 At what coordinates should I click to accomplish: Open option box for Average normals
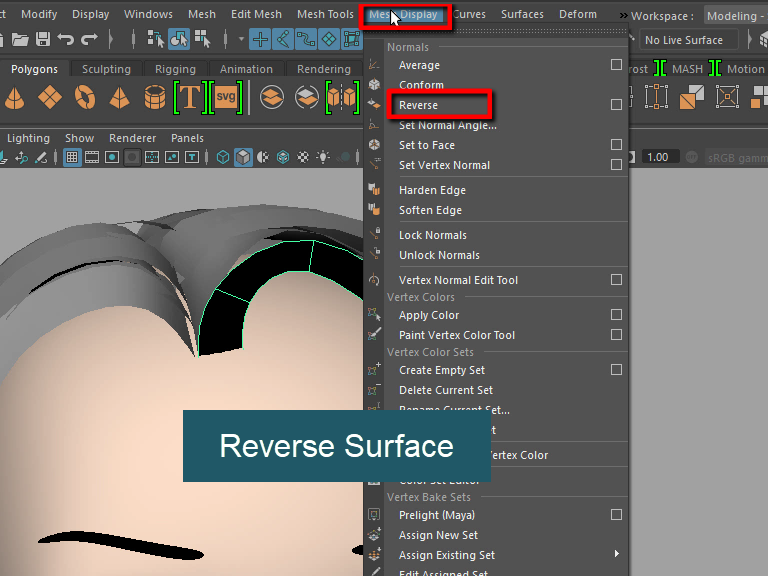[x=616, y=65]
